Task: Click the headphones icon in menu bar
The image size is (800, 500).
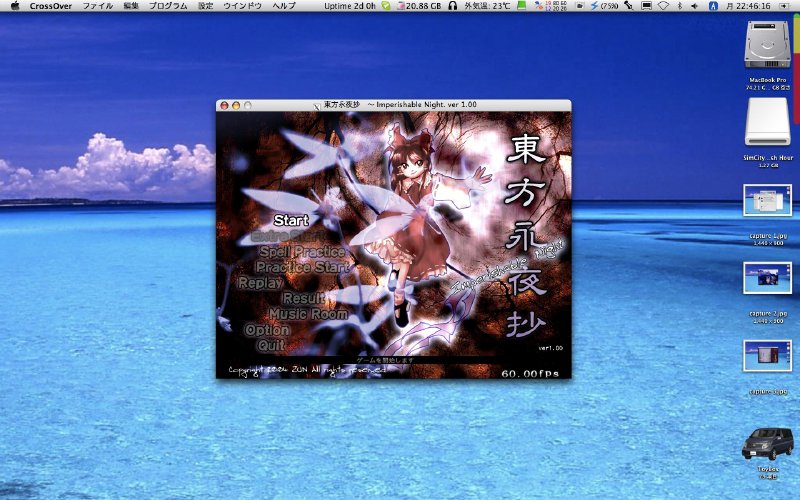Action: pos(452,6)
